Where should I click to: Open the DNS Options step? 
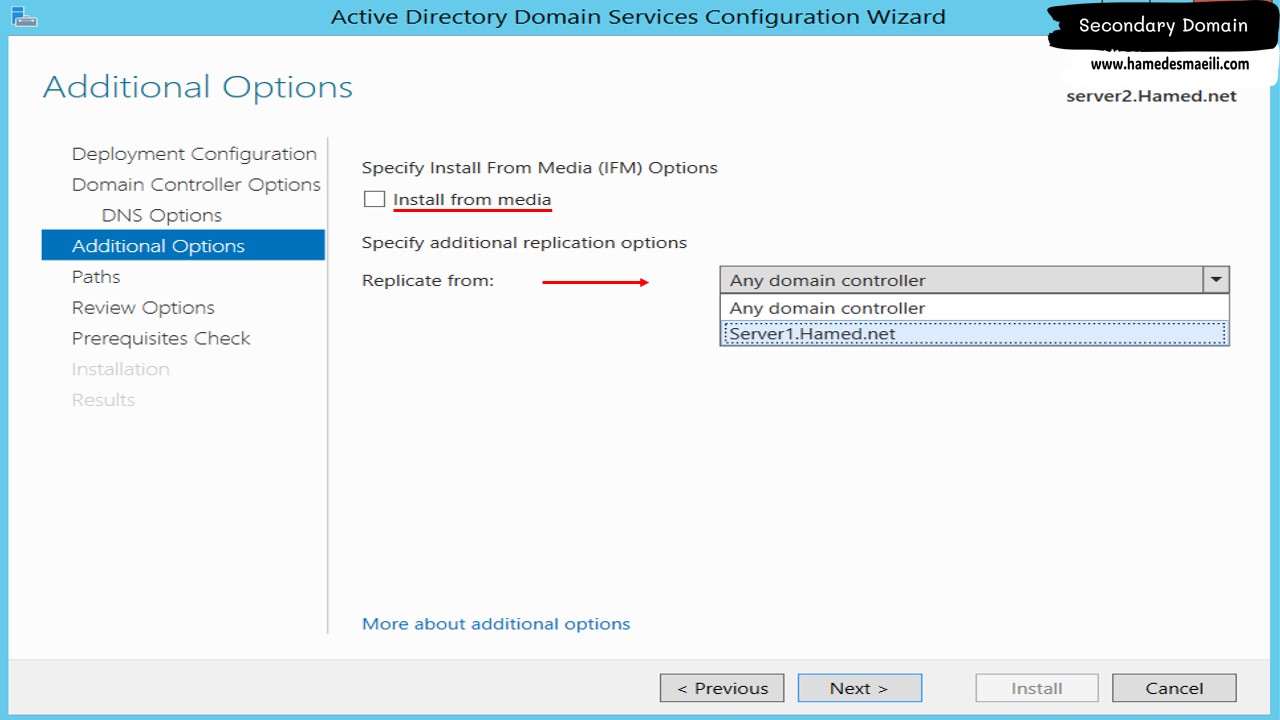coord(162,215)
